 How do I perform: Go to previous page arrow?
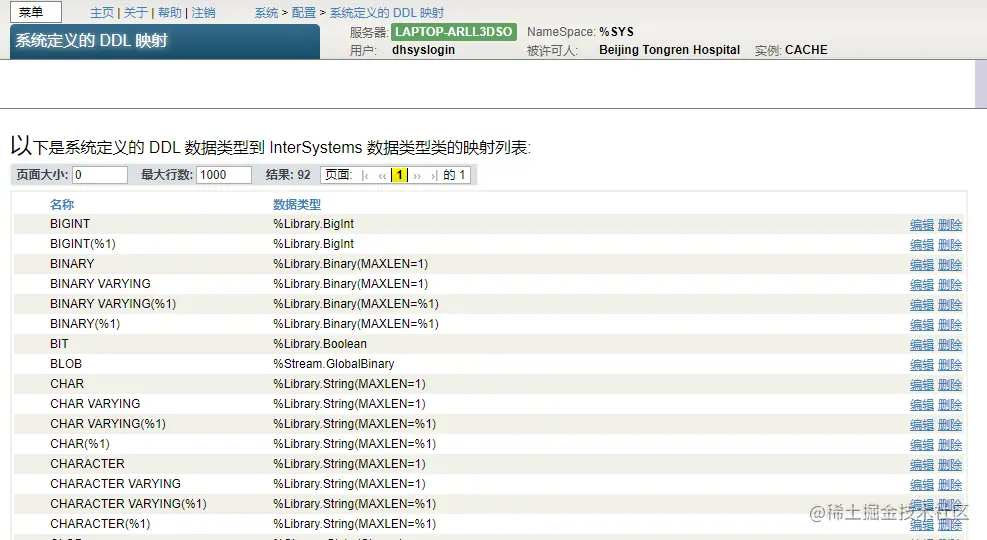pyautogui.click(x=382, y=175)
